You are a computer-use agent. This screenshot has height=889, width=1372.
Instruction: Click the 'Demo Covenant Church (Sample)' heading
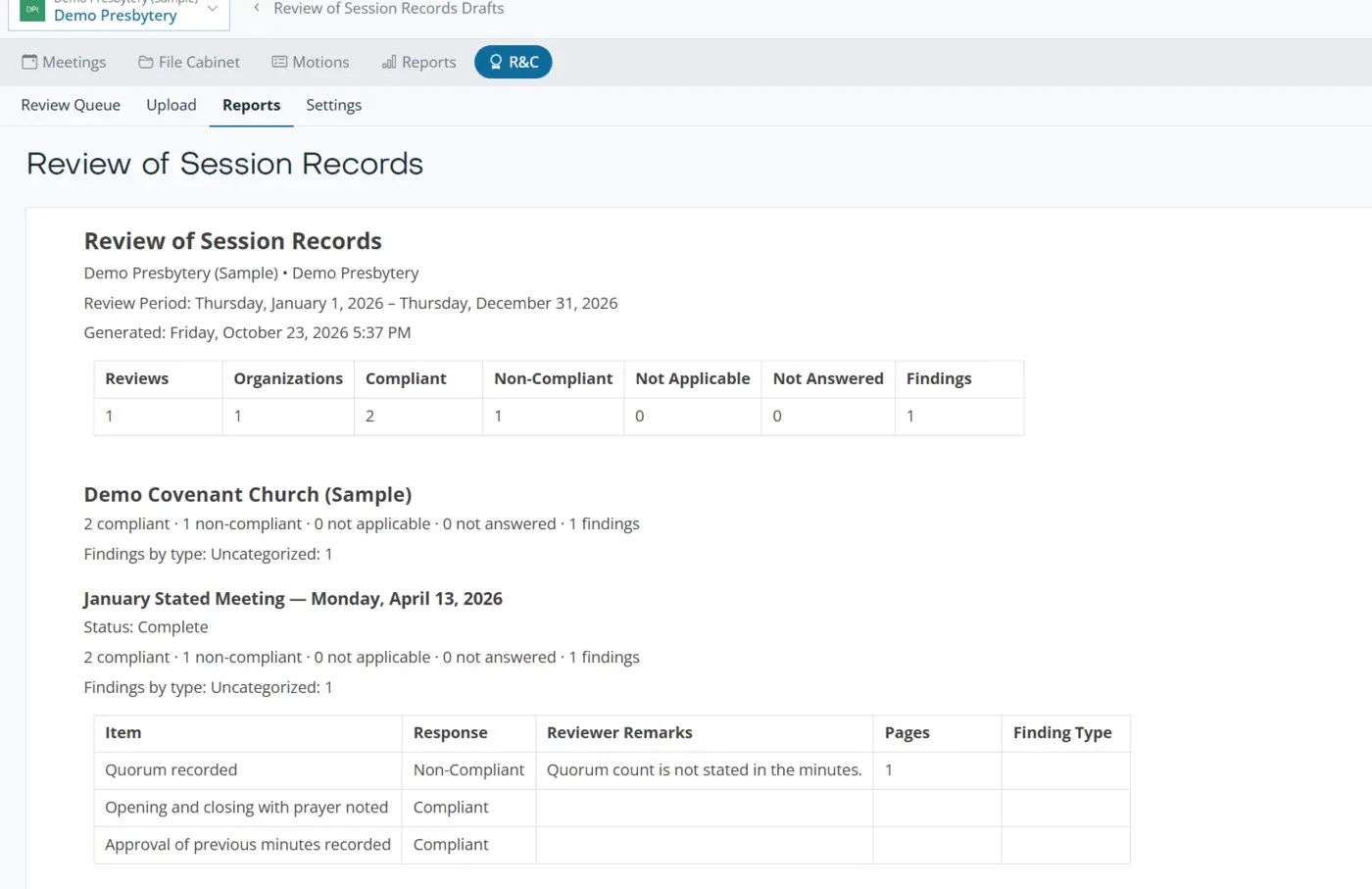(248, 494)
